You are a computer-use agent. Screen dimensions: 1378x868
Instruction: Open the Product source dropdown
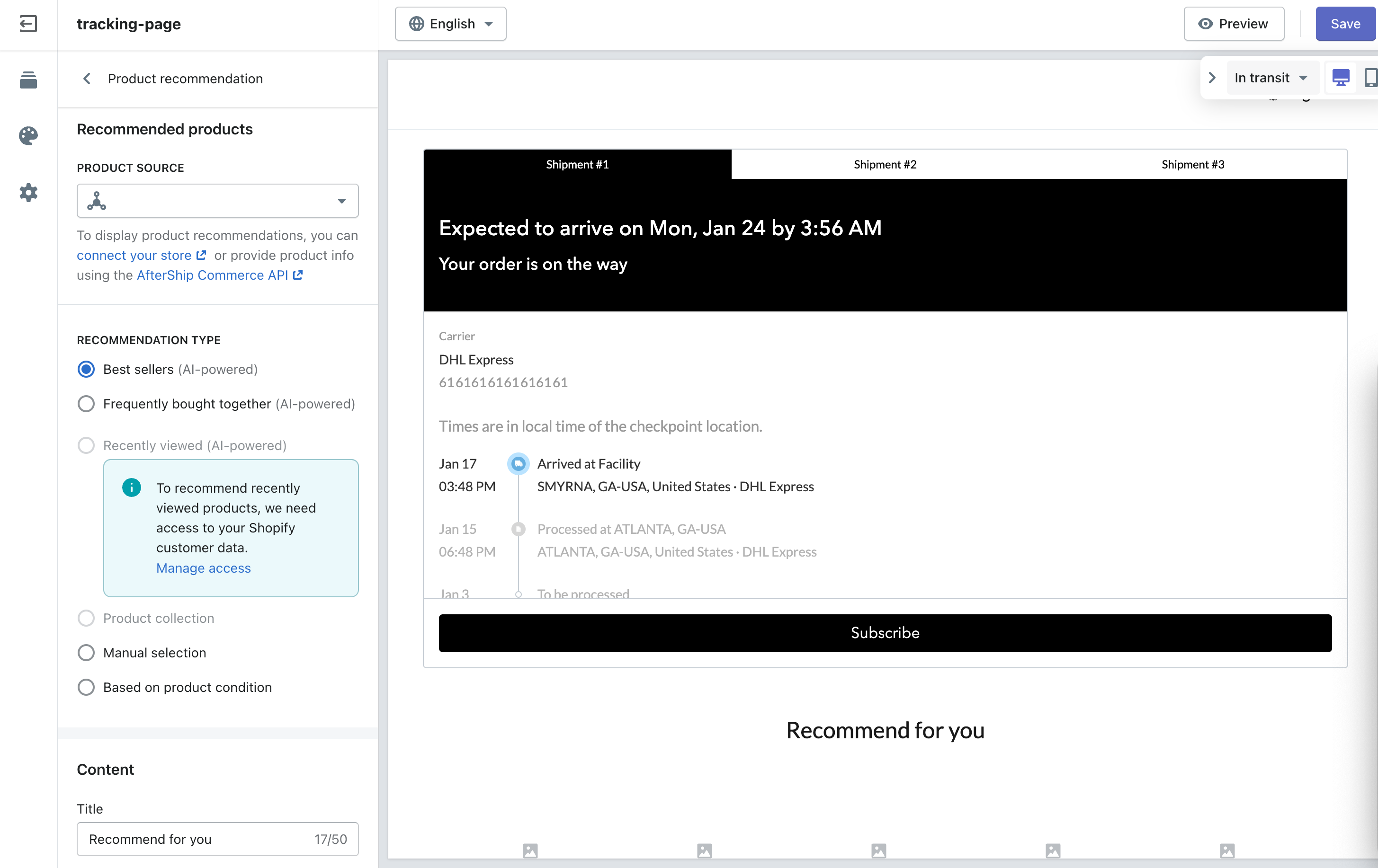(x=217, y=201)
